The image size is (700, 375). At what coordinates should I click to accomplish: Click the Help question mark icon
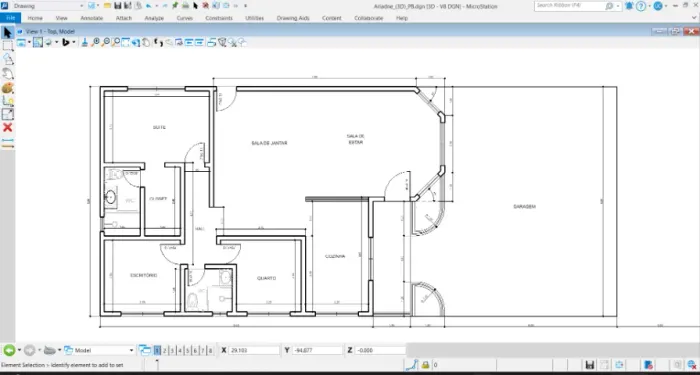[641, 6]
